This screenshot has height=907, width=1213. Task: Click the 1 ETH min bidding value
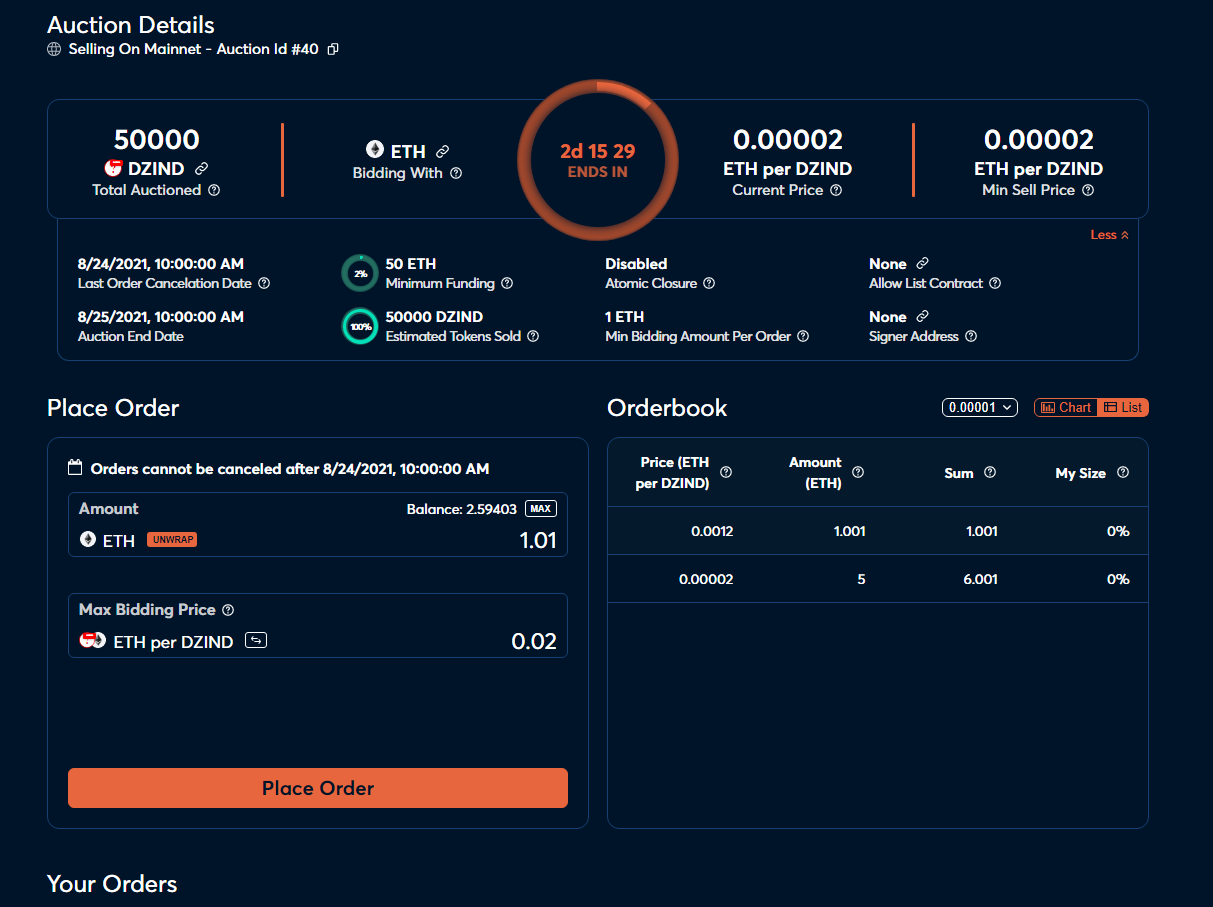pos(625,316)
